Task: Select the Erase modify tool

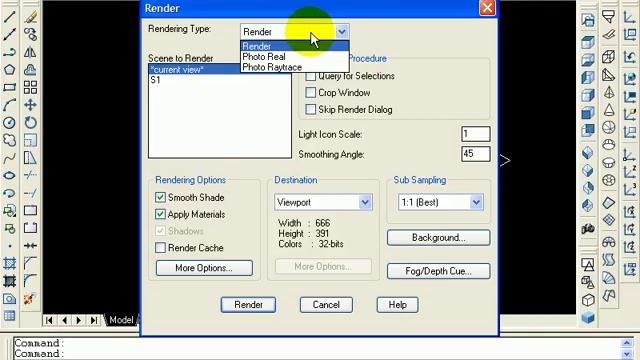Action: pyautogui.click(x=30, y=17)
